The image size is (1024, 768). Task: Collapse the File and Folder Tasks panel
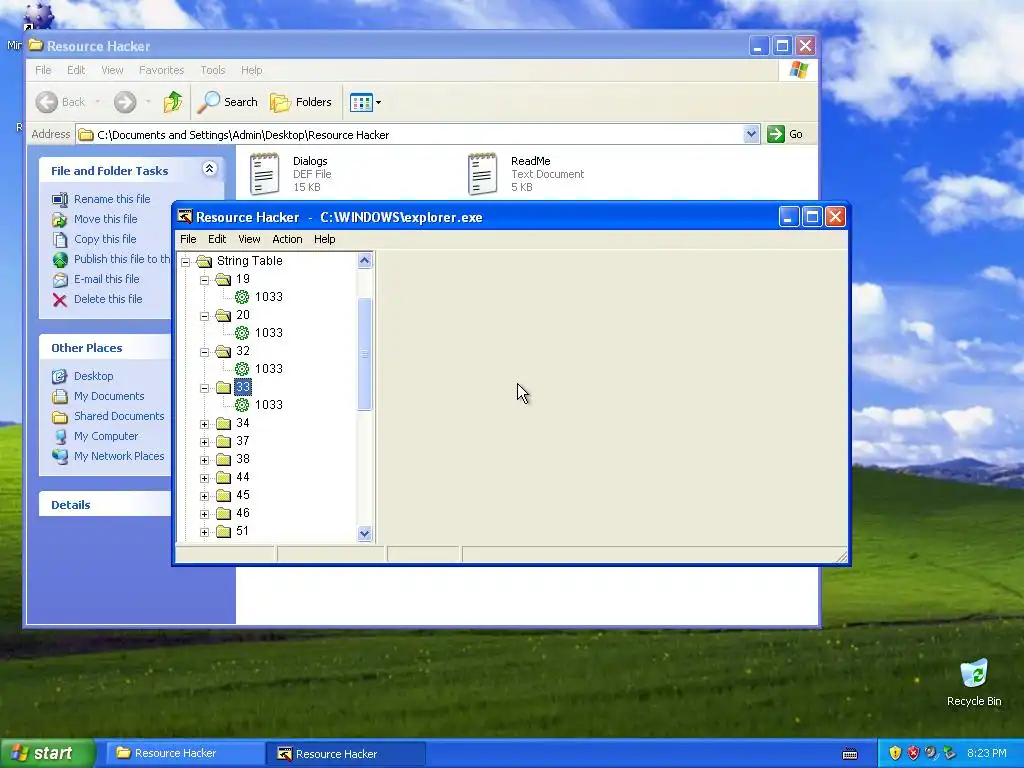[209, 169]
